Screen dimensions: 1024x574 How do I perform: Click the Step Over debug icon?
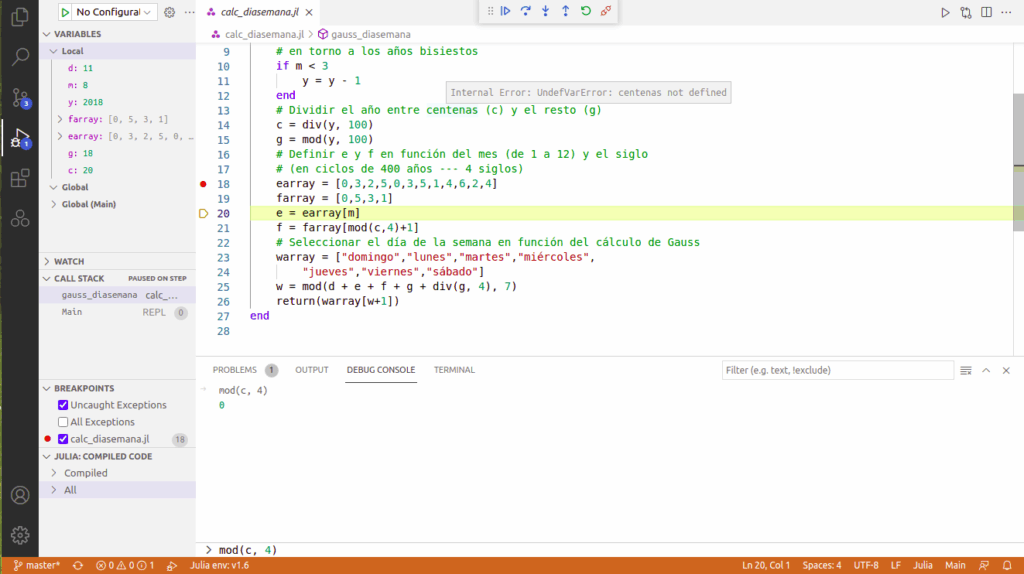click(526, 11)
